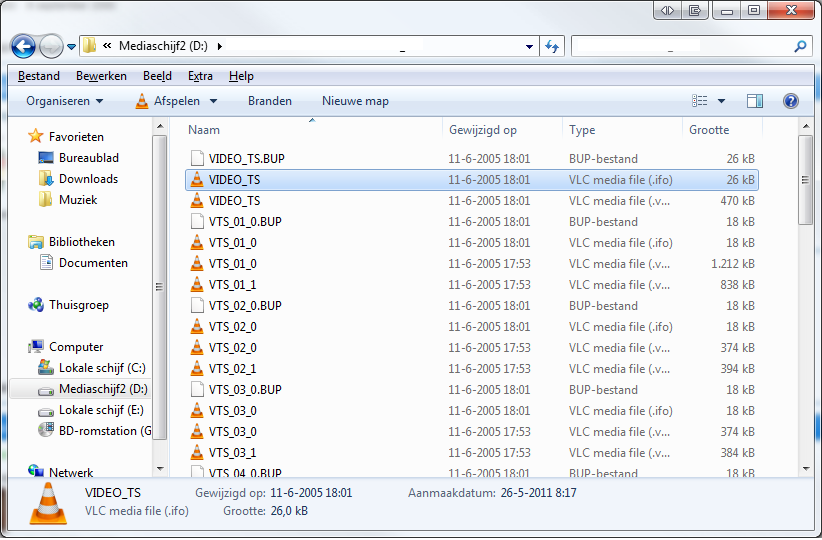Click the search magnifier icon
Screen dimensions: 822x540
[800, 46]
